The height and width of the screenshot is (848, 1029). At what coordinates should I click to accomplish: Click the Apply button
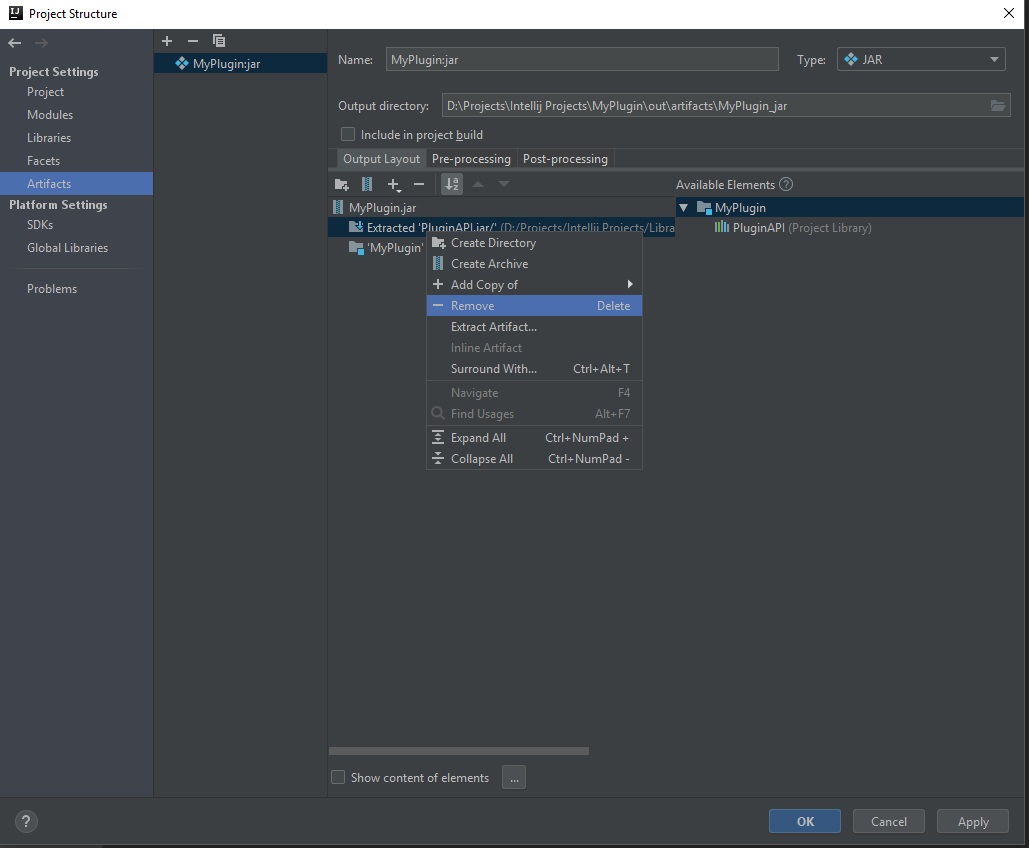coord(972,822)
